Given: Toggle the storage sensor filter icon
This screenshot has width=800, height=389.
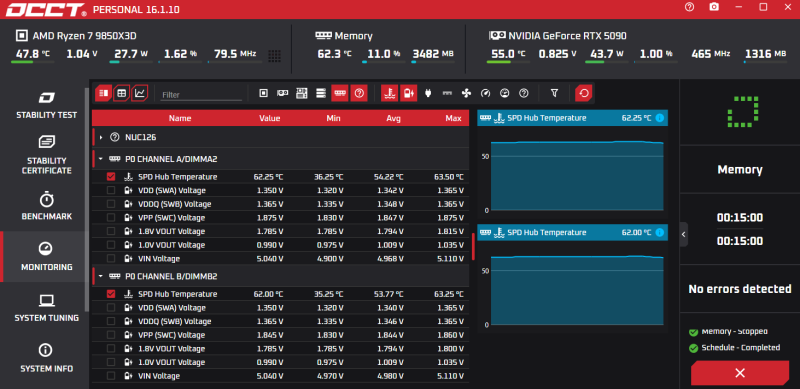Looking at the screenshot, I should [321, 93].
